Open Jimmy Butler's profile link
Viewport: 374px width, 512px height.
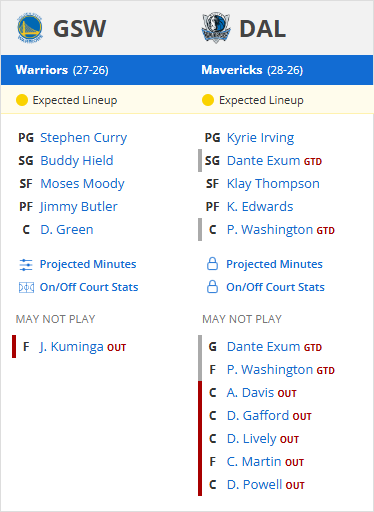coord(79,207)
